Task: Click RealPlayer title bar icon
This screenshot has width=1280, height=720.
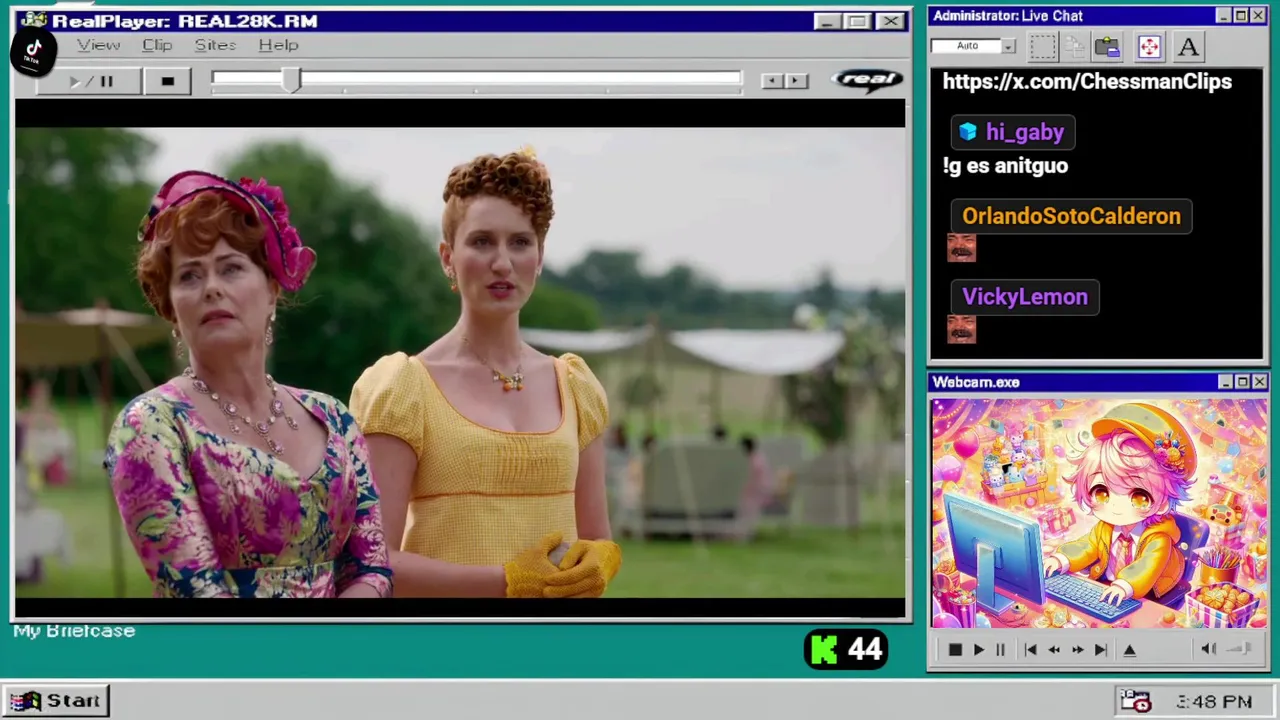Action: [33, 20]
